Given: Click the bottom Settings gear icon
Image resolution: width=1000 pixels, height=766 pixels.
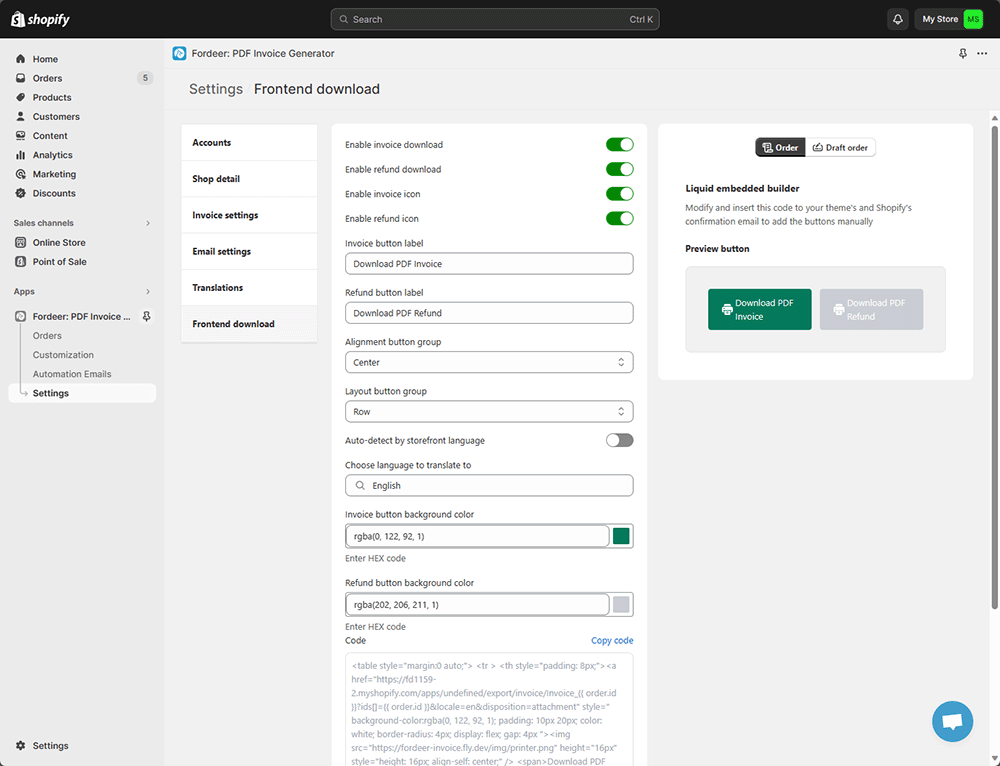Looking at the screenshot, I should coord(20,746).
